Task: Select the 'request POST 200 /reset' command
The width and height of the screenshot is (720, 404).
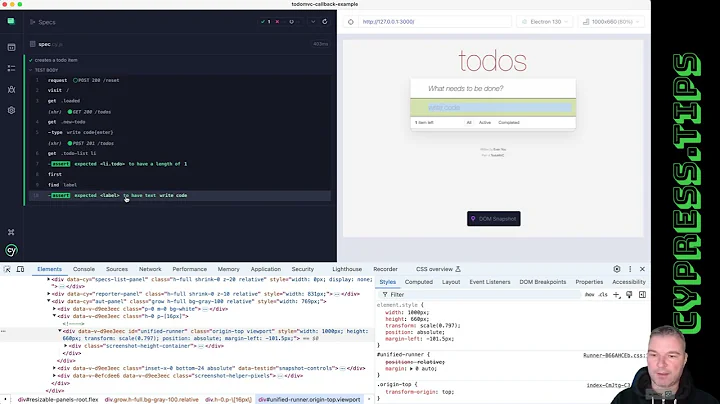Action: (180, 80)
